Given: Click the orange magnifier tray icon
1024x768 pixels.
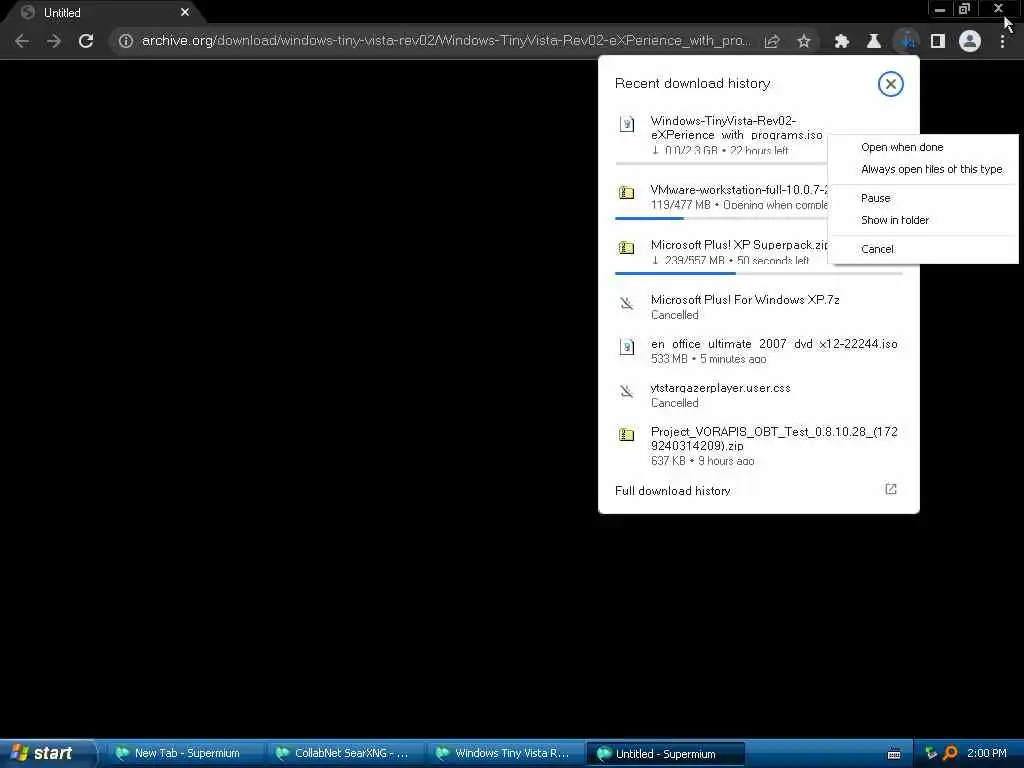Looking at the screenshot, I should tap(950, 754).
